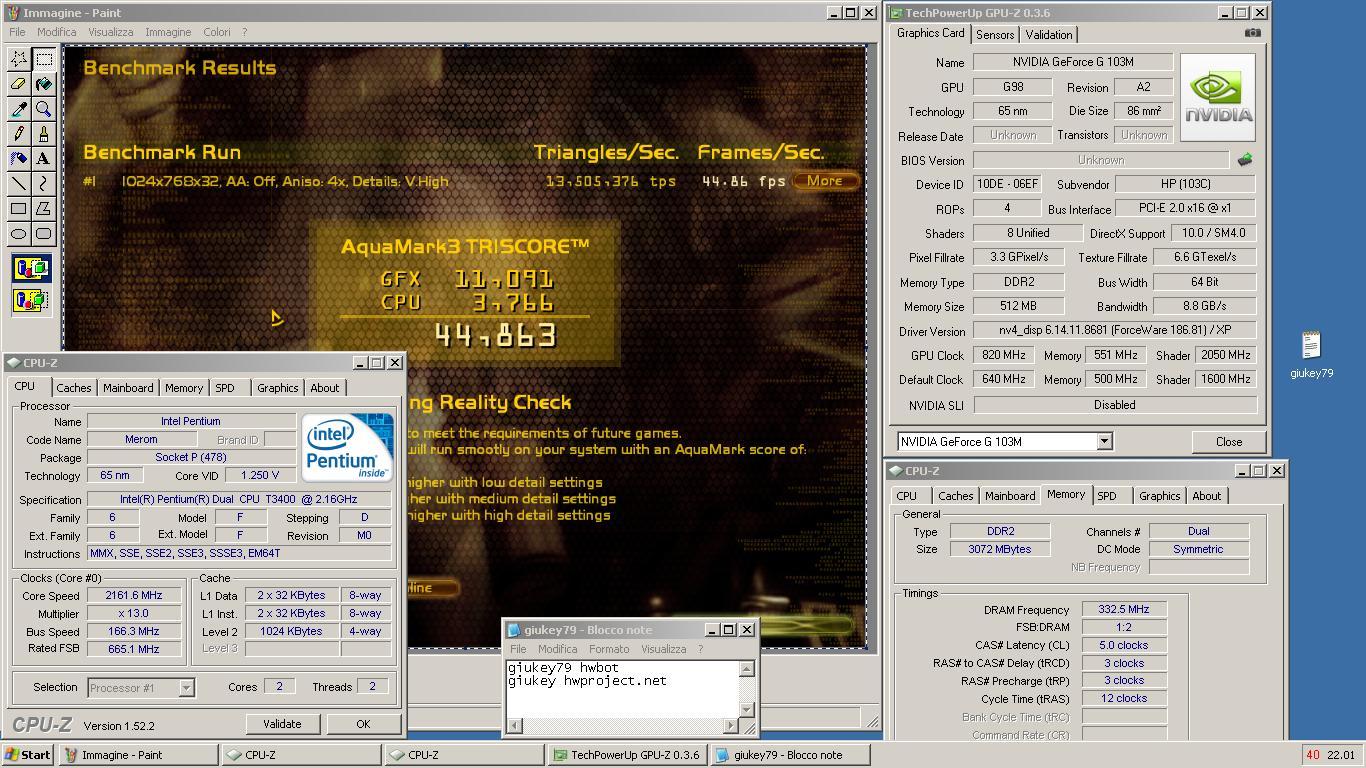
Task: Choose the Eraser tool in Paint
Action: [19, 84]
